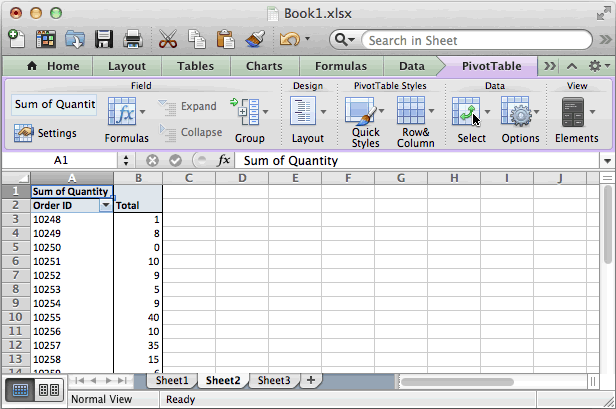Open the Name Box stepper arrows
616x409 pixels.
pyautogui.click(x=126, y=160)
